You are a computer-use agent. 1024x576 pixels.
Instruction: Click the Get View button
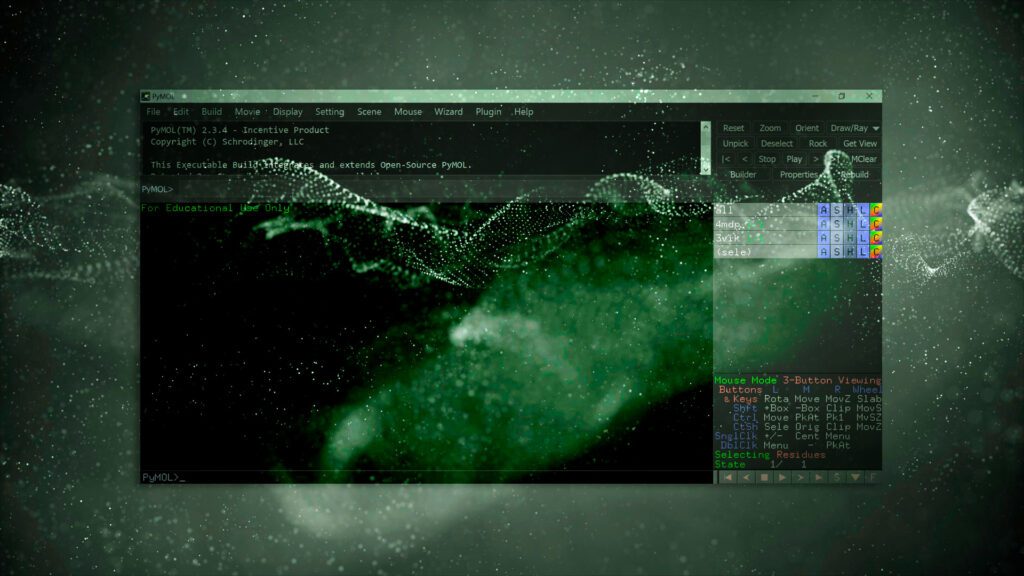click(x=859, y=144)
